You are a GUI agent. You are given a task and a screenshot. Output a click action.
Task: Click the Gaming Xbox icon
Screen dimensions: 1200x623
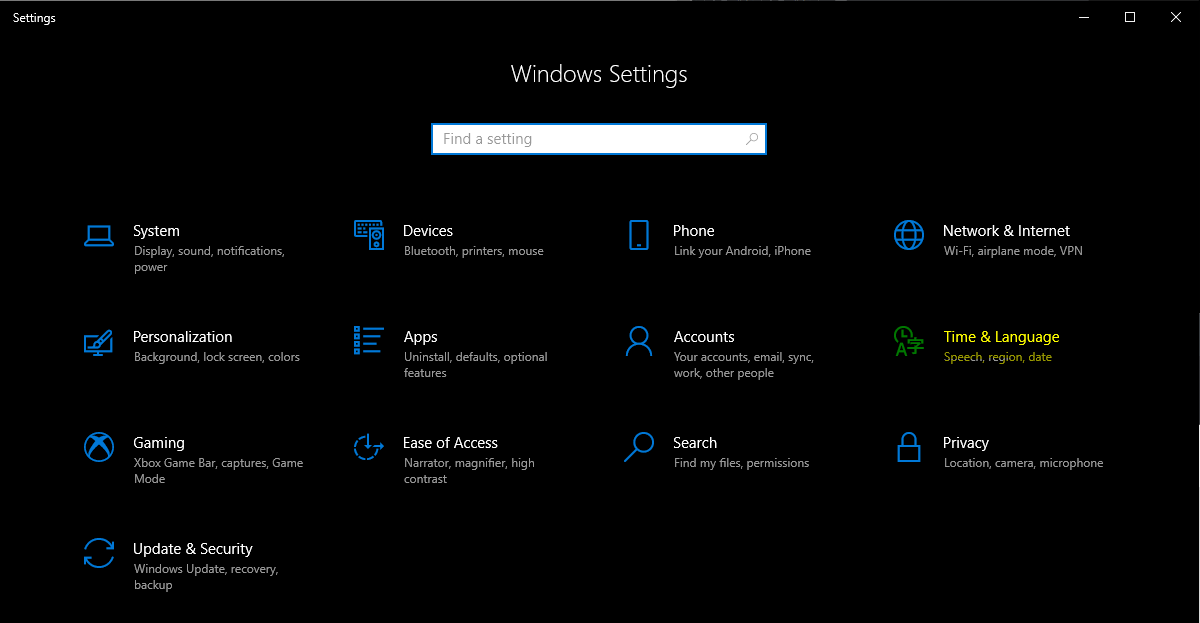point(99,447)
